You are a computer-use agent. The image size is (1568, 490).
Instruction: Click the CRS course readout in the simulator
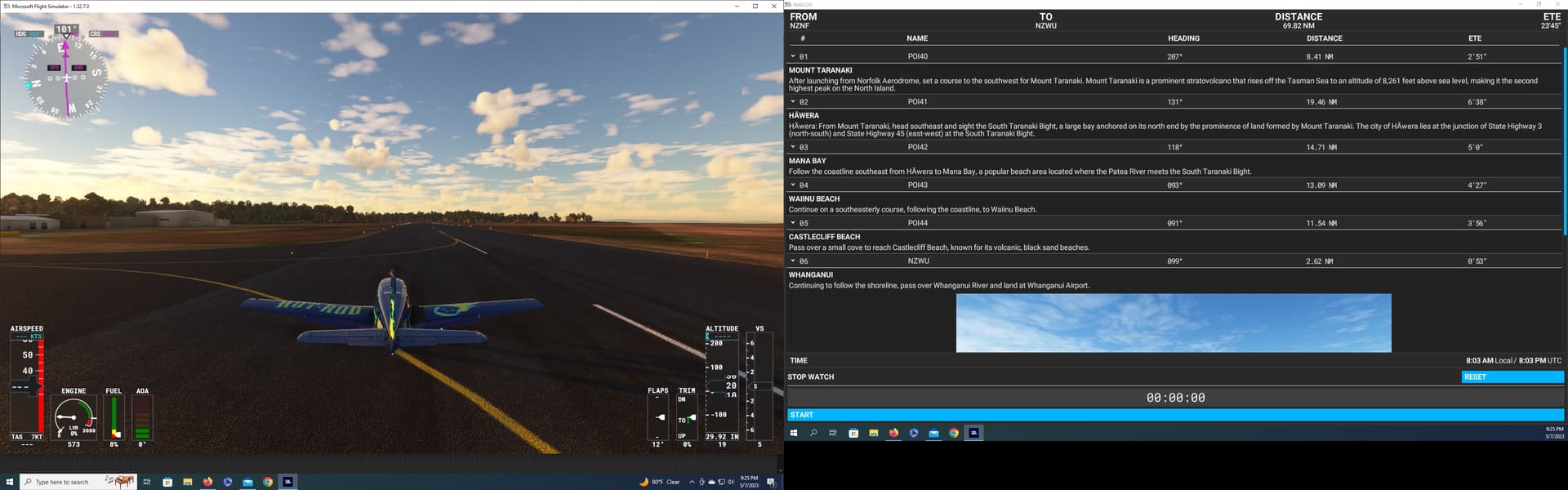pos(104,33)
